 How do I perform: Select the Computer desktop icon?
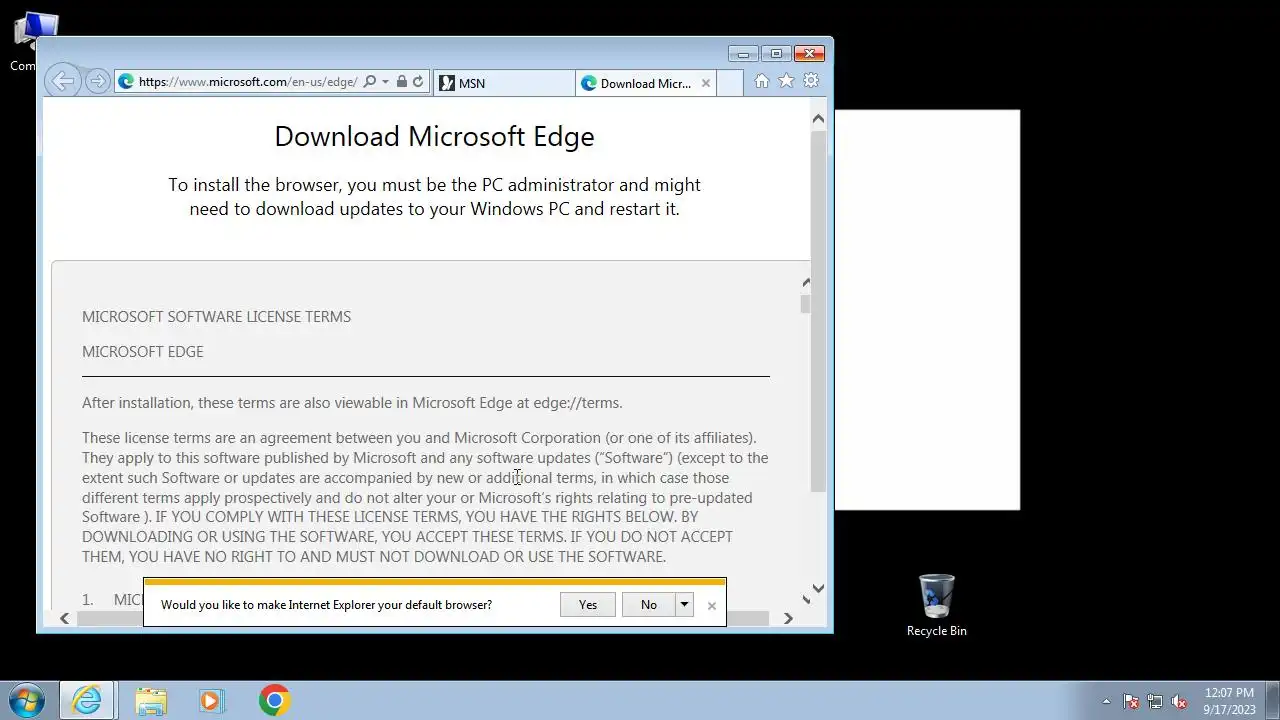click(x=35, y=40)
